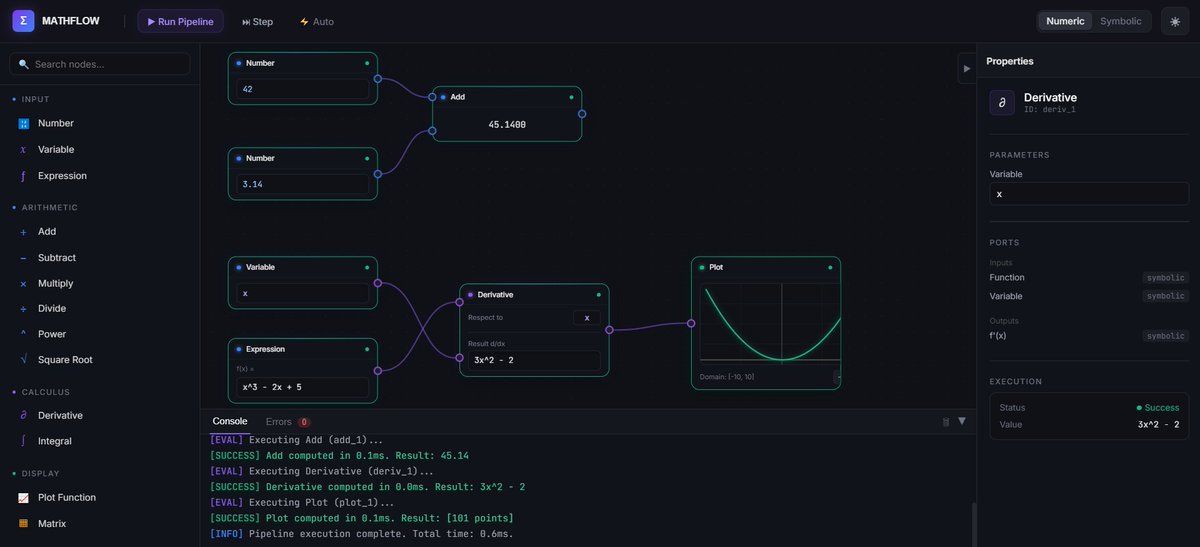Viewport: 1200px width, 547px height.
Task: Pick the Multiply icon in sidebar
Action: tap(24, 284)
